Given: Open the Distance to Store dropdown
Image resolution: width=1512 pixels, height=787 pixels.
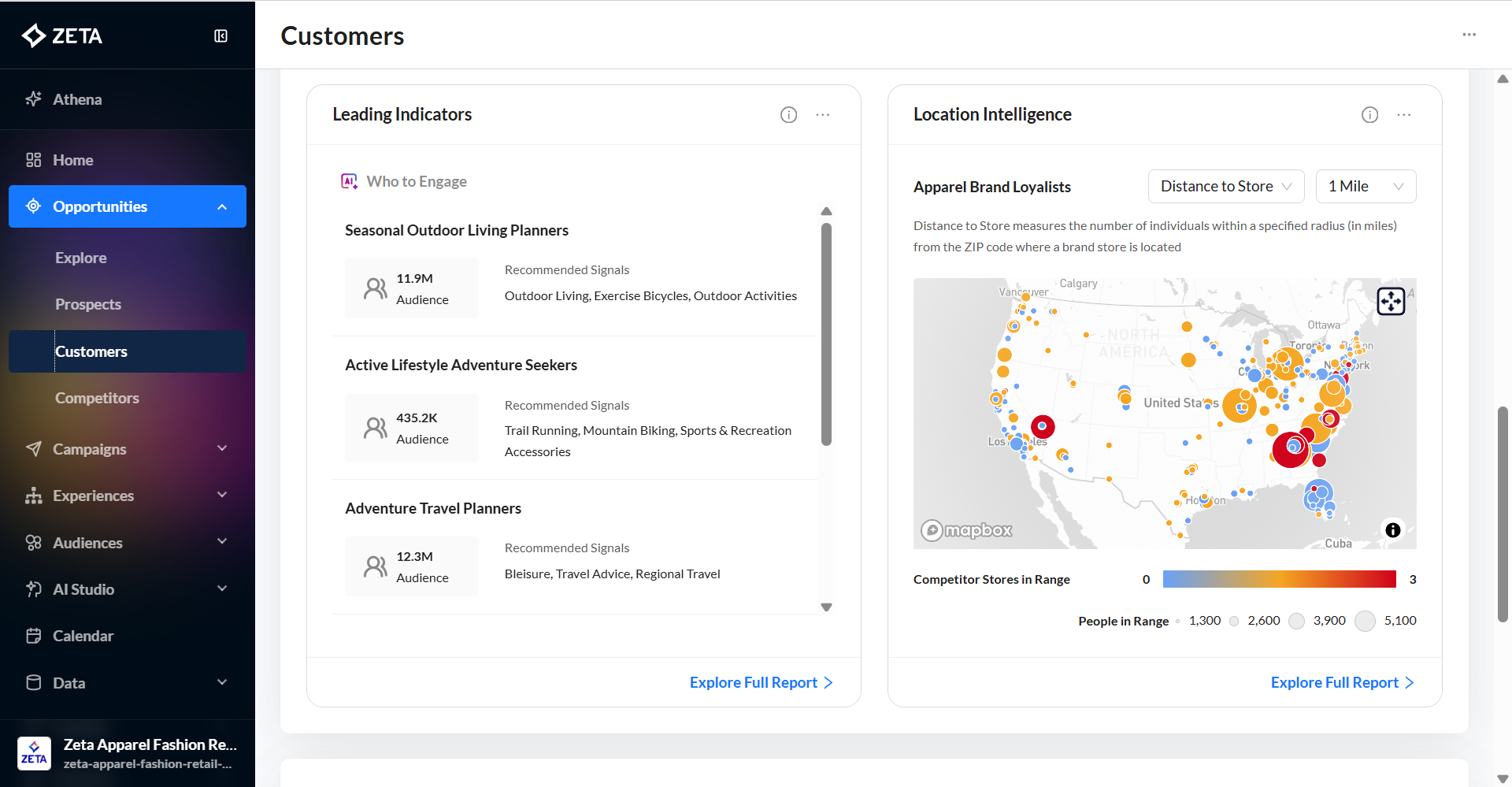Looking at the screenshot, I should coord(1225,187).
